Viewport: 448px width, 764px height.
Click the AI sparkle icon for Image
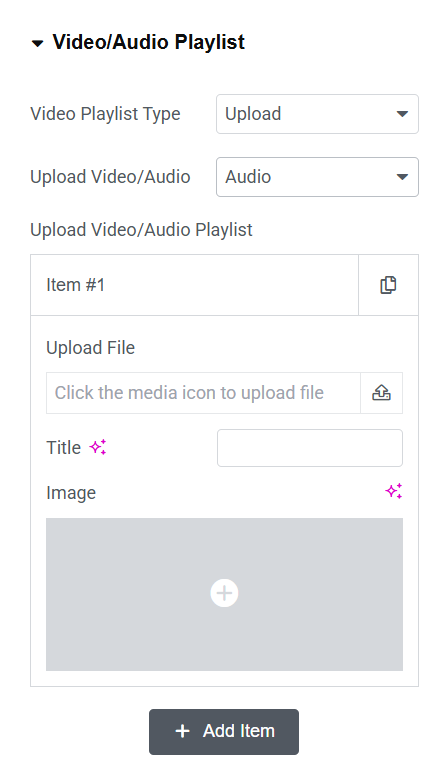click(x=393, y=491)
